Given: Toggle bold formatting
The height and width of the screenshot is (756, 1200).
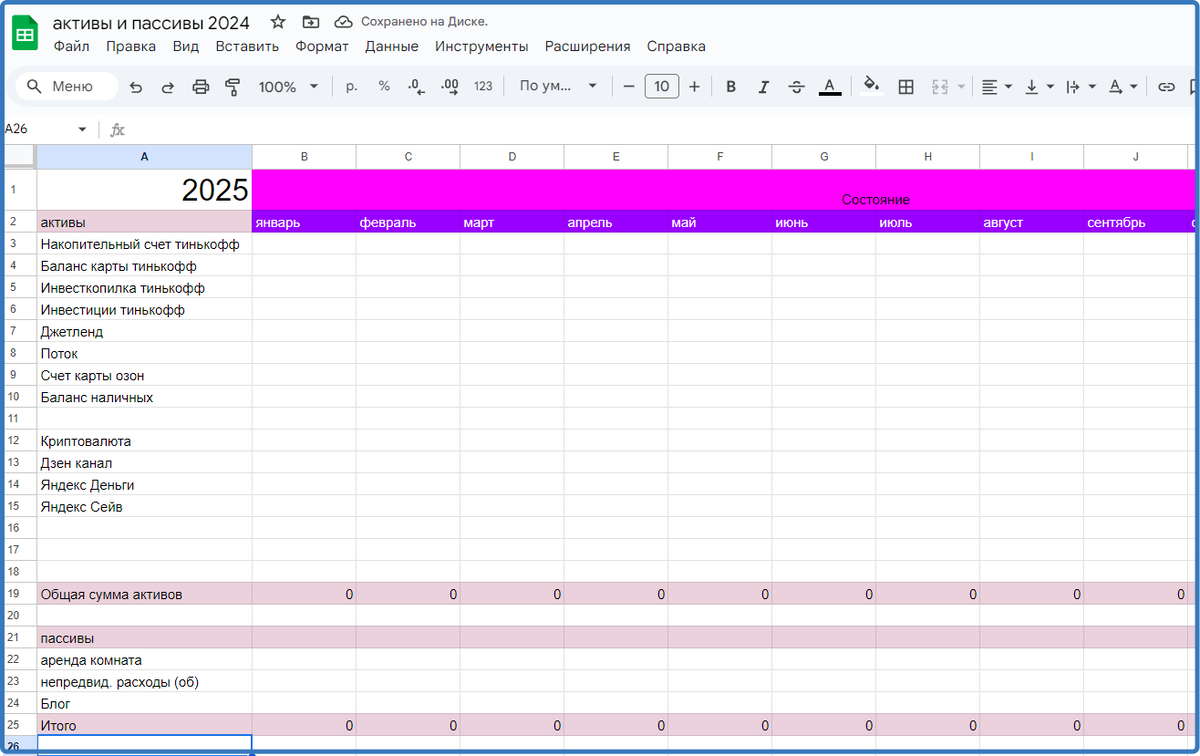Looking at the screenshot, I should point(731,87).
